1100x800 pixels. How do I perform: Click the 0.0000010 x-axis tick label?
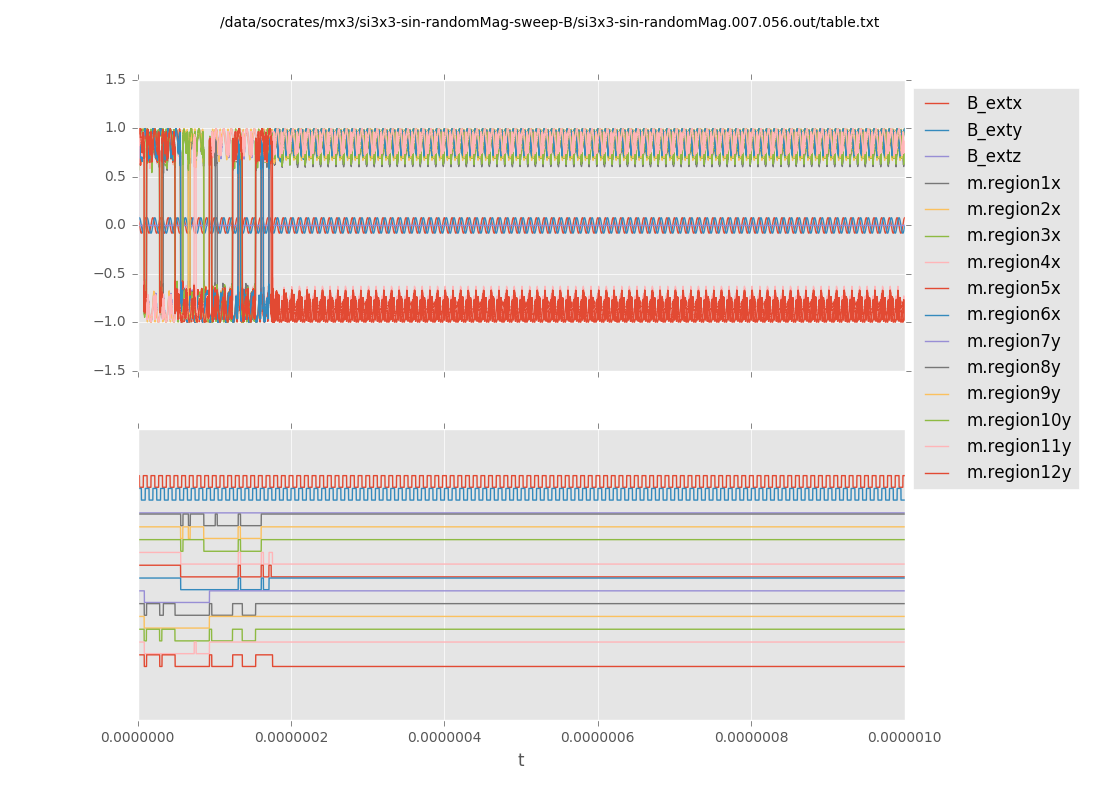click(x=904, y=738)
